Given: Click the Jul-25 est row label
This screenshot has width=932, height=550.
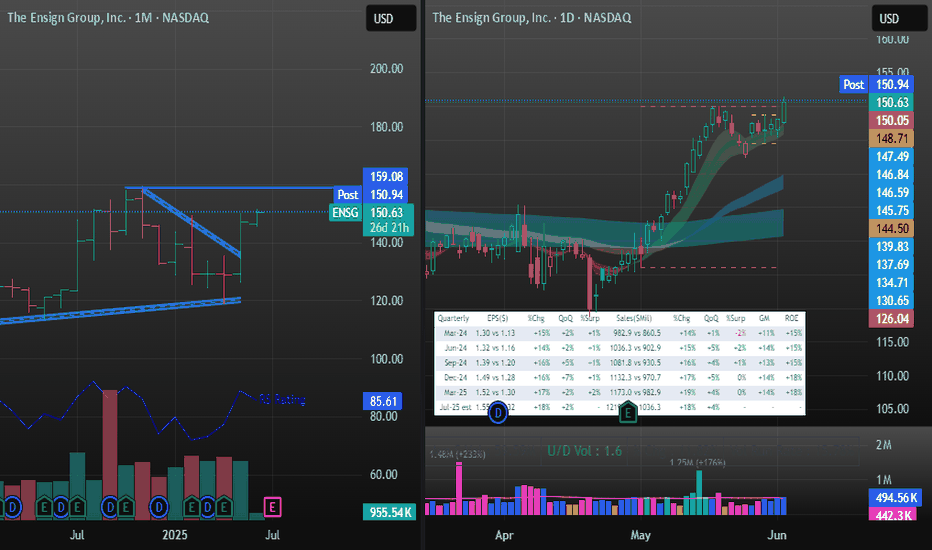Looking at the screenshot, I should 455,408.
